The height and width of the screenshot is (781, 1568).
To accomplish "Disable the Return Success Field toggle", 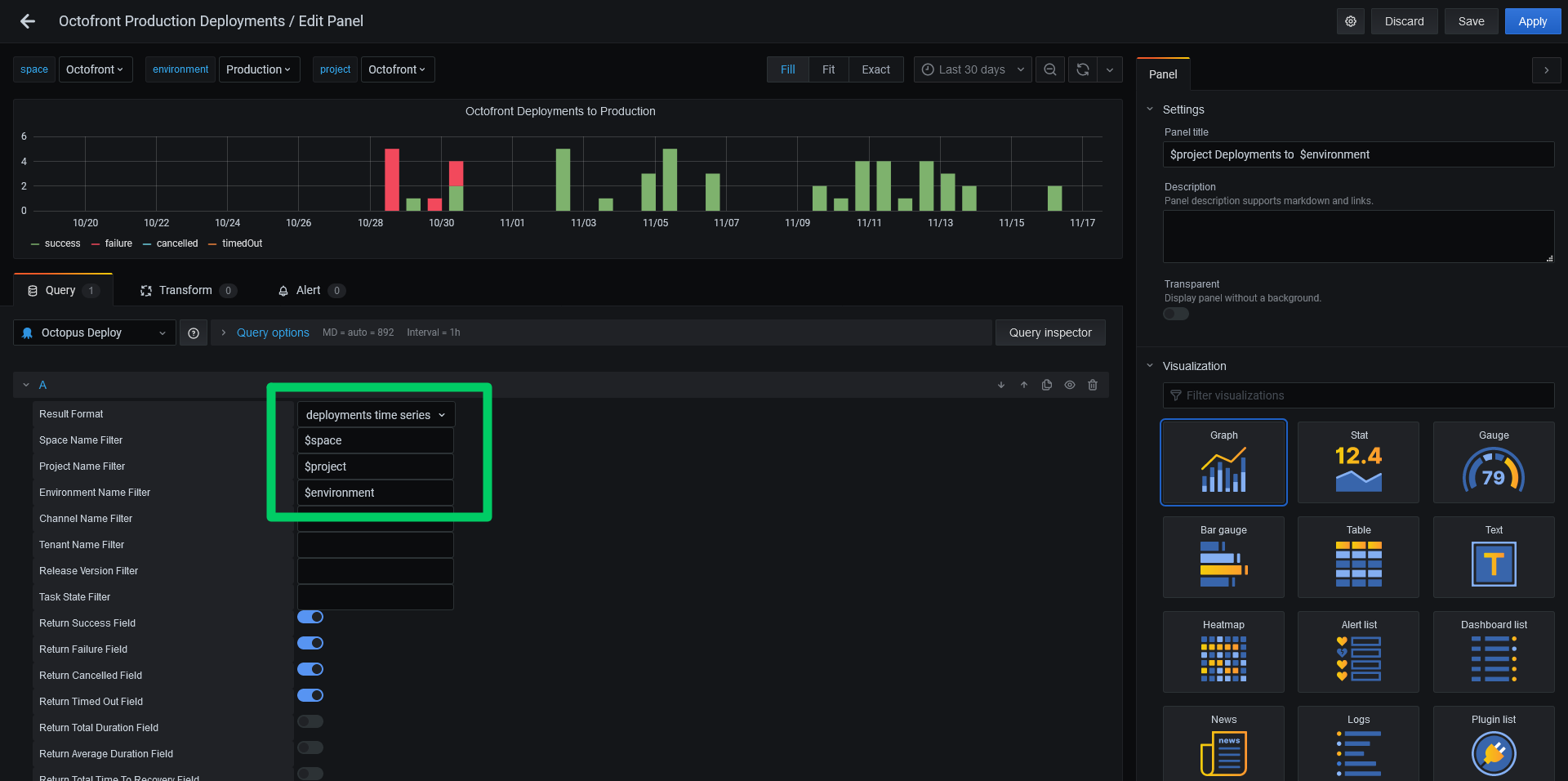I will [x=310, y=617].
